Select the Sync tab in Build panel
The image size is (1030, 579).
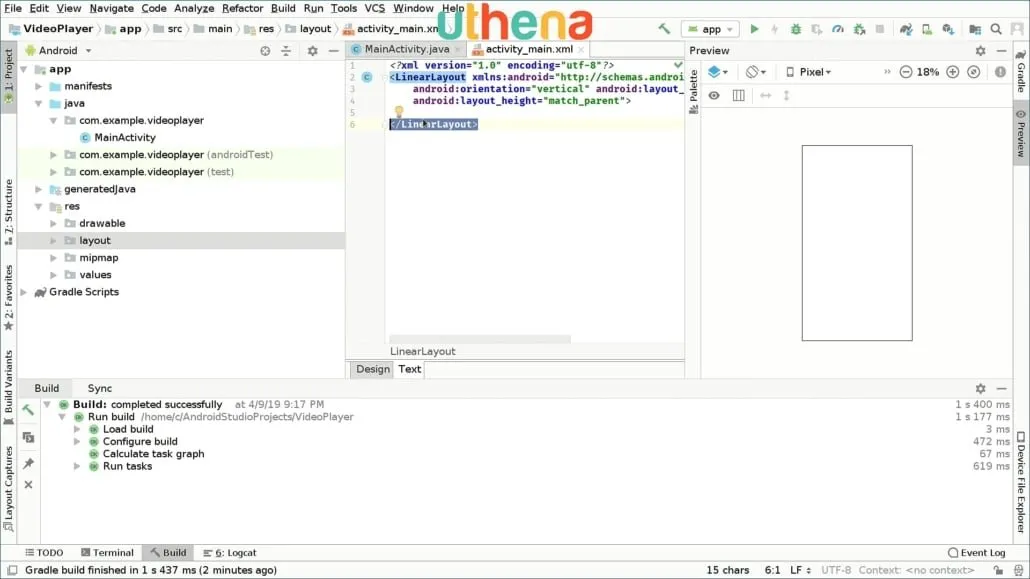pyautogui.click(x=100, y=388)
